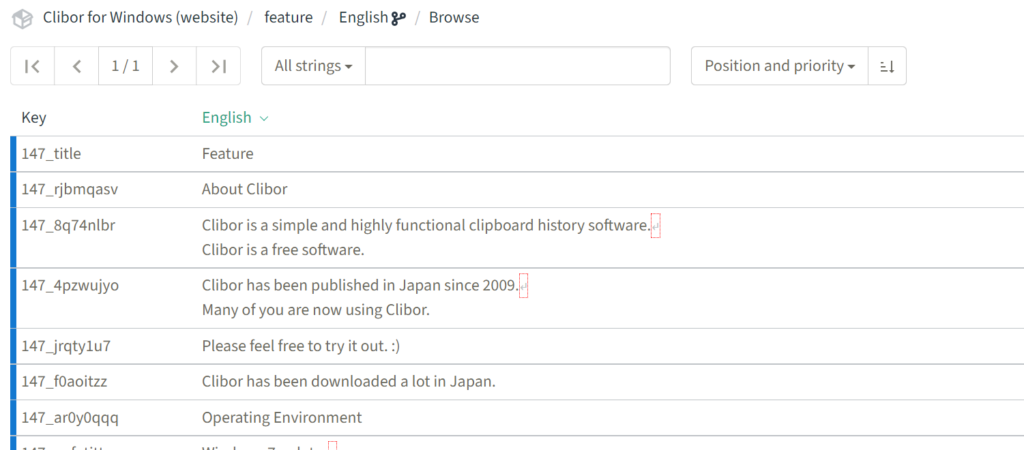Open the All strings filter dropdown
The height and width of the screenshot is (450, 1024).
click(313, 66)
